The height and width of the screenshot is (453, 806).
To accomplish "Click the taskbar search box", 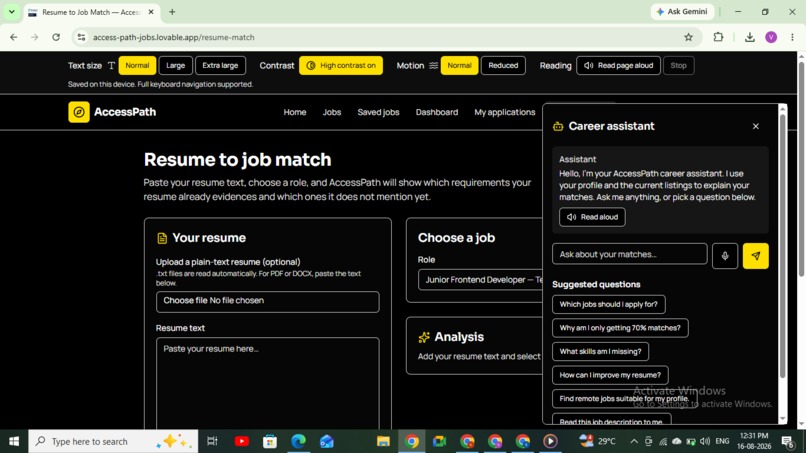I will (x=113, y=441).
